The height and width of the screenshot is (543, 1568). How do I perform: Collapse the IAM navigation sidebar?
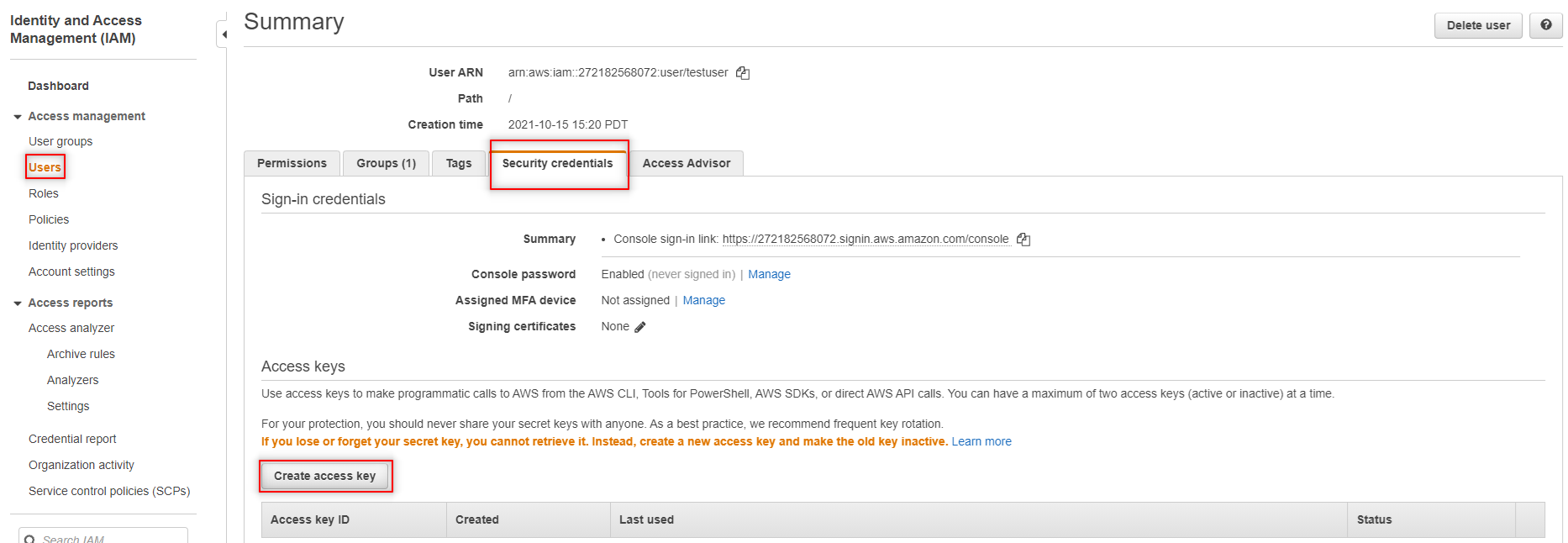(224, 34)
